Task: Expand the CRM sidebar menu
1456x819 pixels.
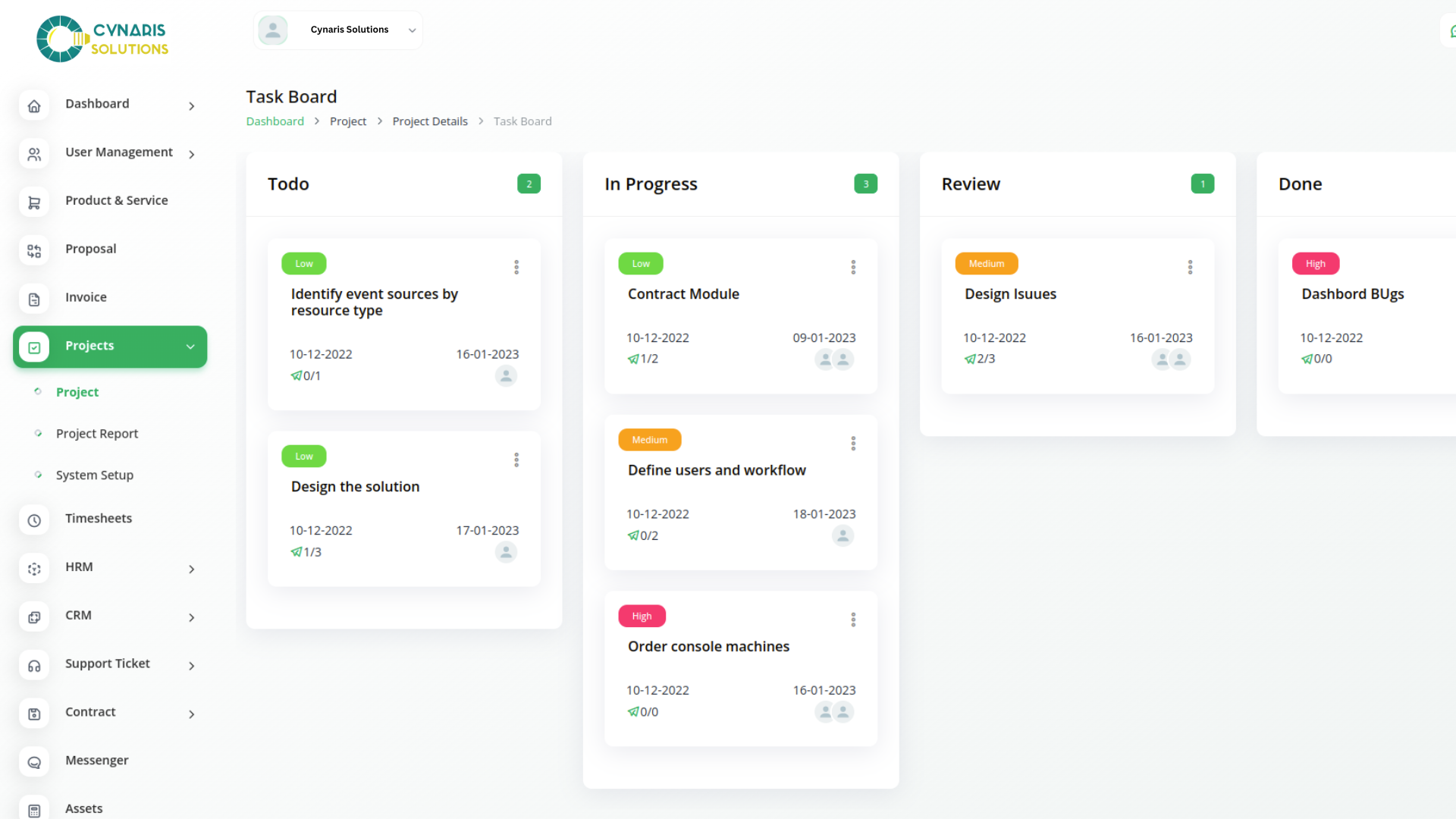Action: (191, 617)
